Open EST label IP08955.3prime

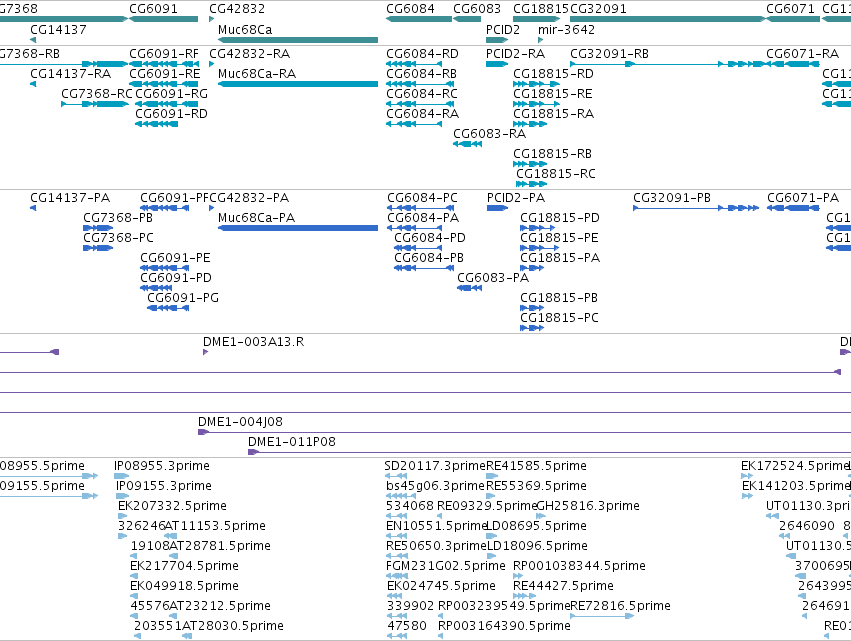point(162,466)
